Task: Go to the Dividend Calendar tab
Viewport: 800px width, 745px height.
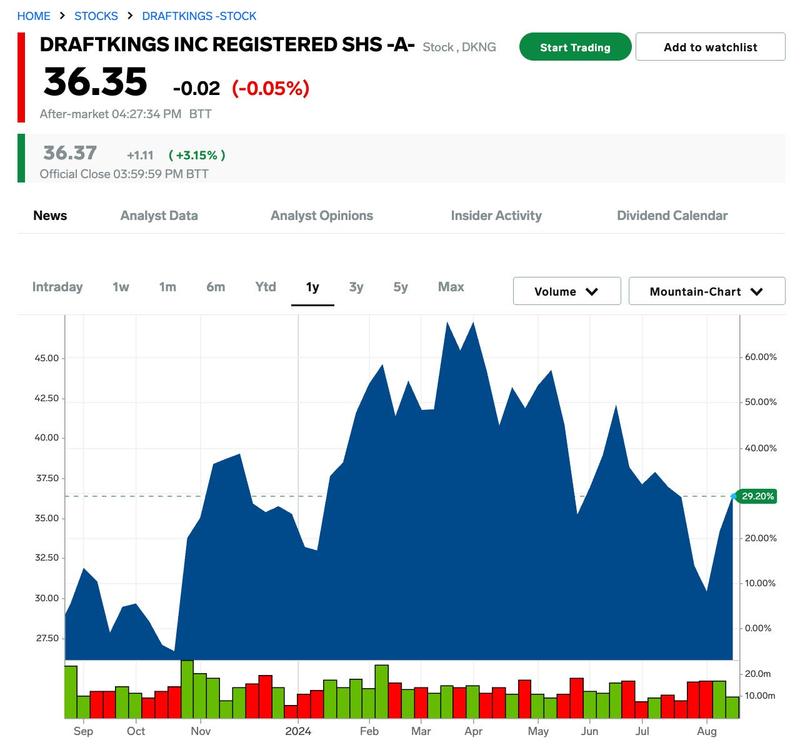Action: (672, 215)
